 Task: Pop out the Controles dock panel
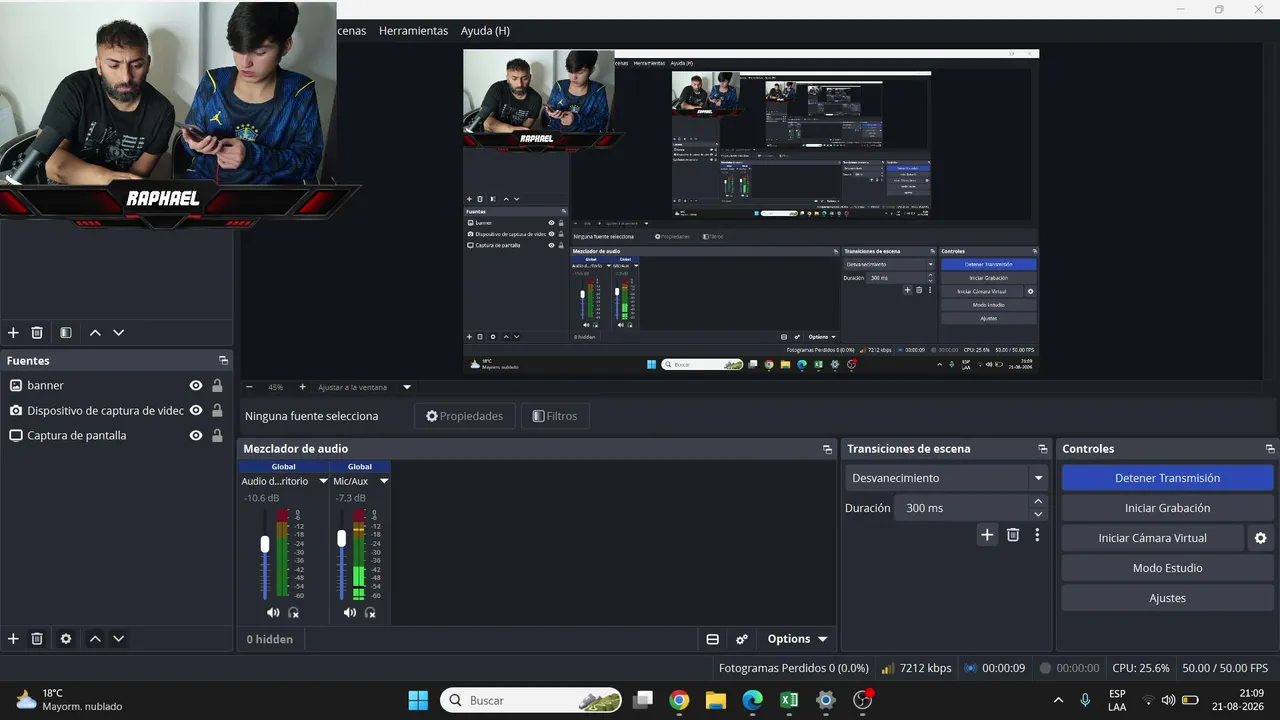[1270, 449]
